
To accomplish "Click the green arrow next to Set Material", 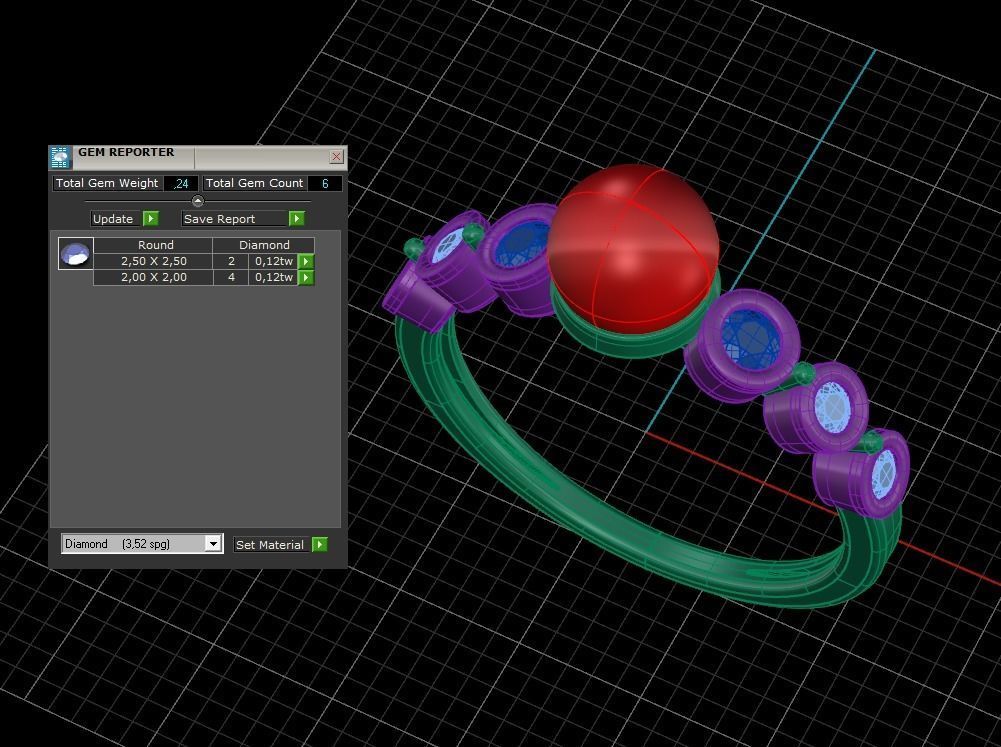I will click(x=320, y=545).
